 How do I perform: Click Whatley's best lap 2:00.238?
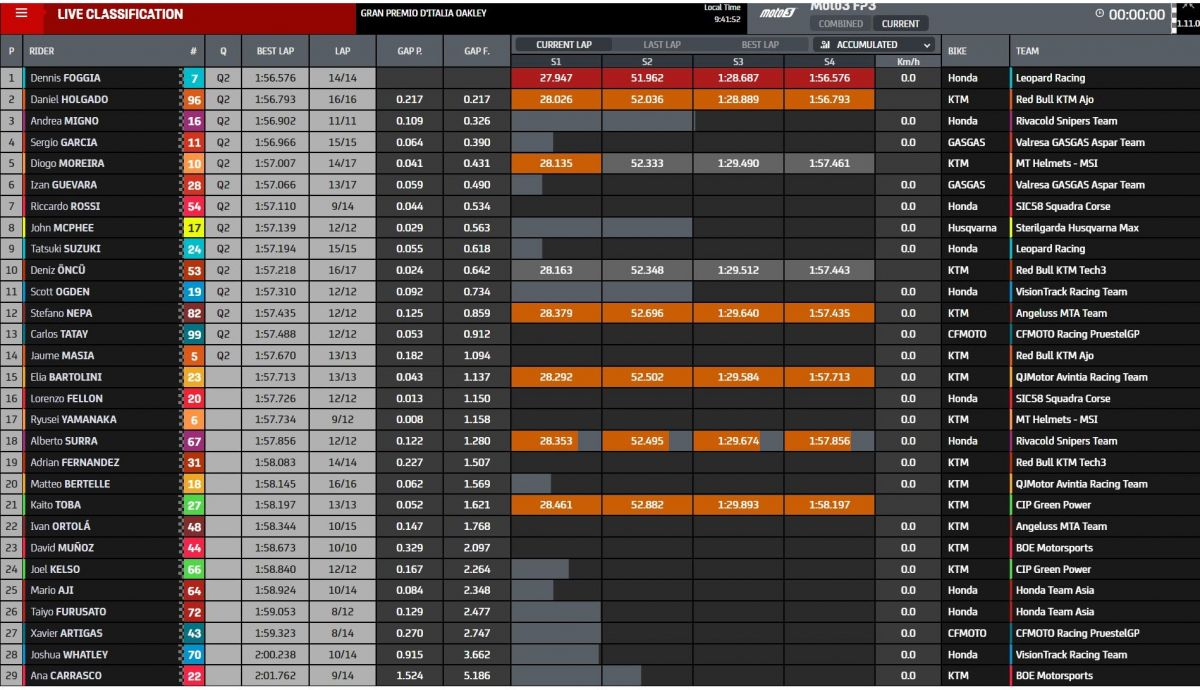(274, 654)
